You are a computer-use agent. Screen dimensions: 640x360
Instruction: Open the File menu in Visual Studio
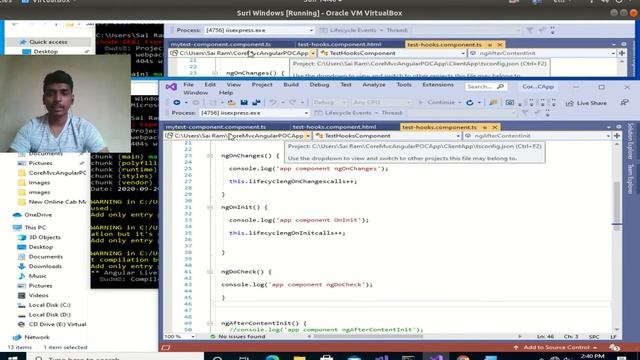click(x=188, y=84)
